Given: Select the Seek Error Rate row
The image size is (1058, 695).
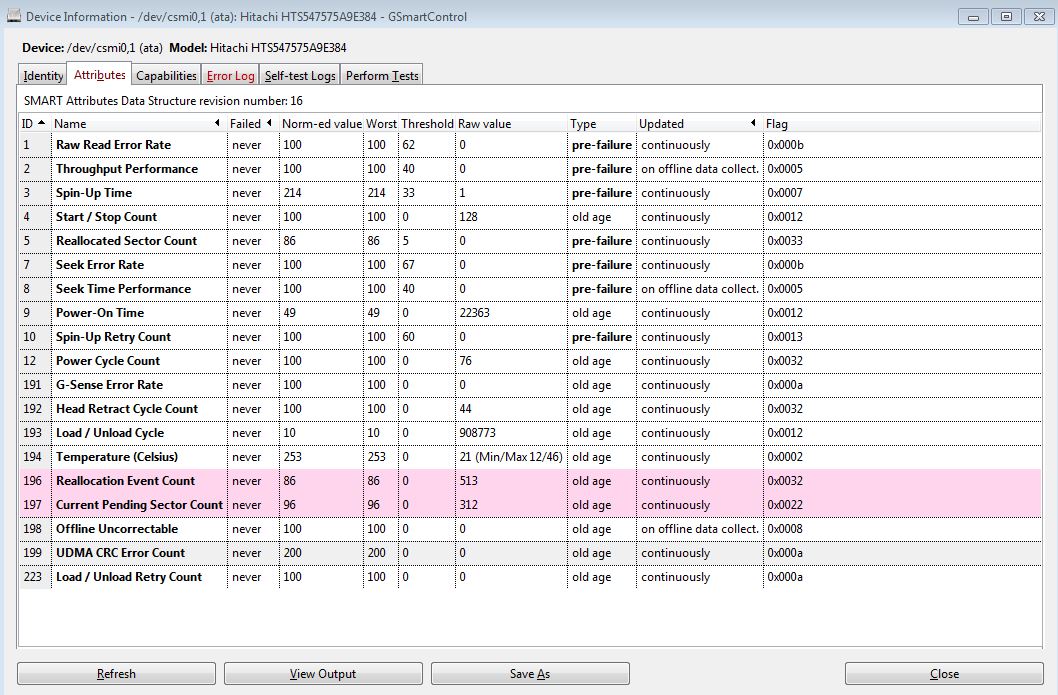Looking at the screenshot, I should (x=530, y=265).
